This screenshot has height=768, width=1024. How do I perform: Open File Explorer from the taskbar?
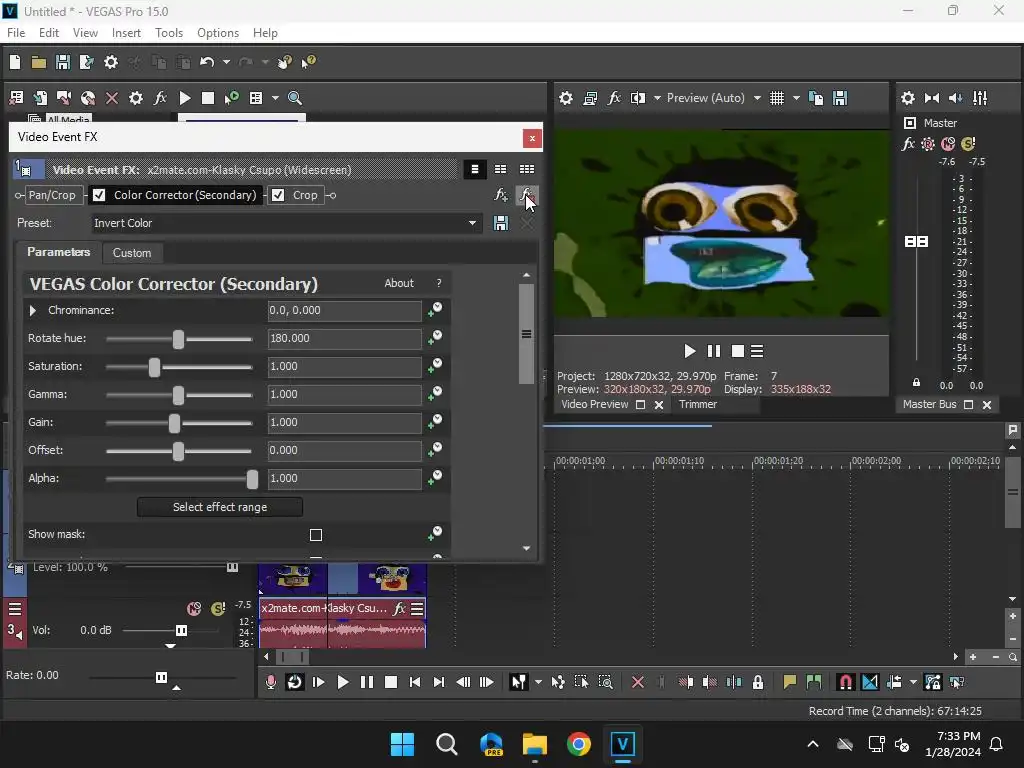point(534,744)
